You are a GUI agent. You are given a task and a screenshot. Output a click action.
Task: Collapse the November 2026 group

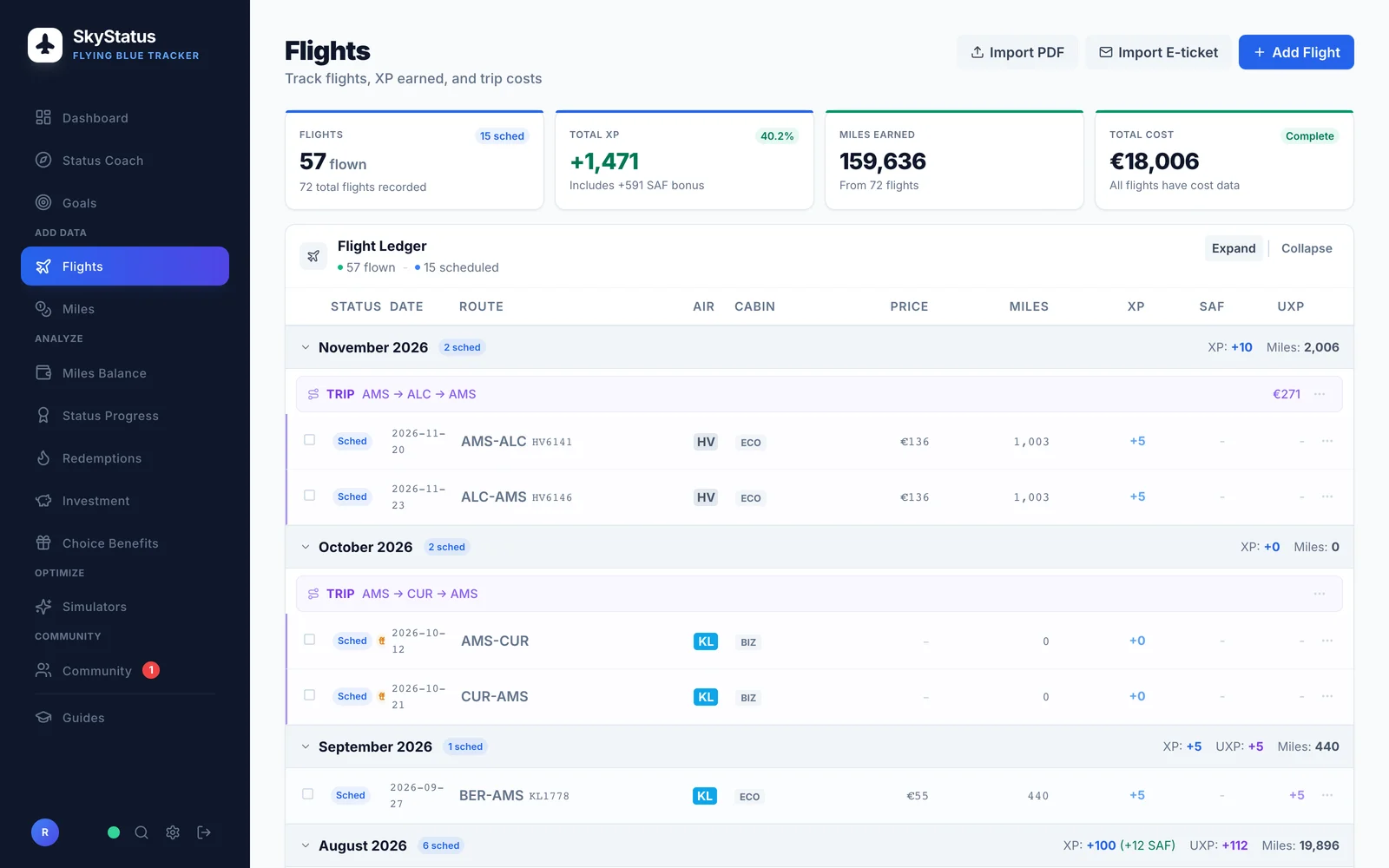coord(306,347)
